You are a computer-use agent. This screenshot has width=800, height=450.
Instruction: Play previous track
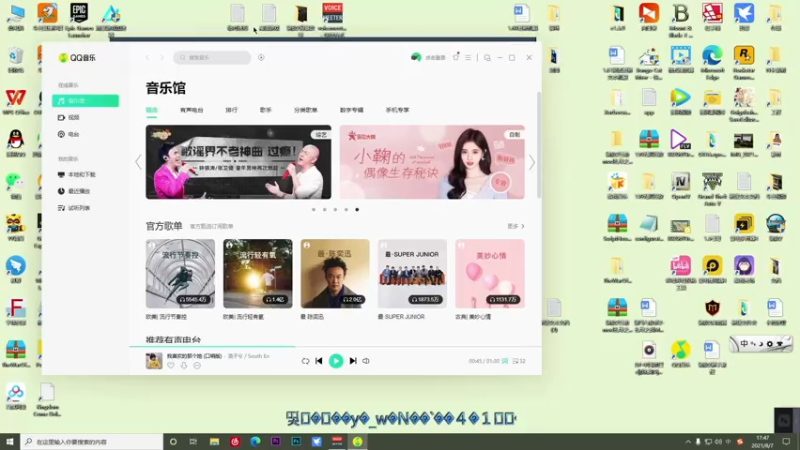319,361
